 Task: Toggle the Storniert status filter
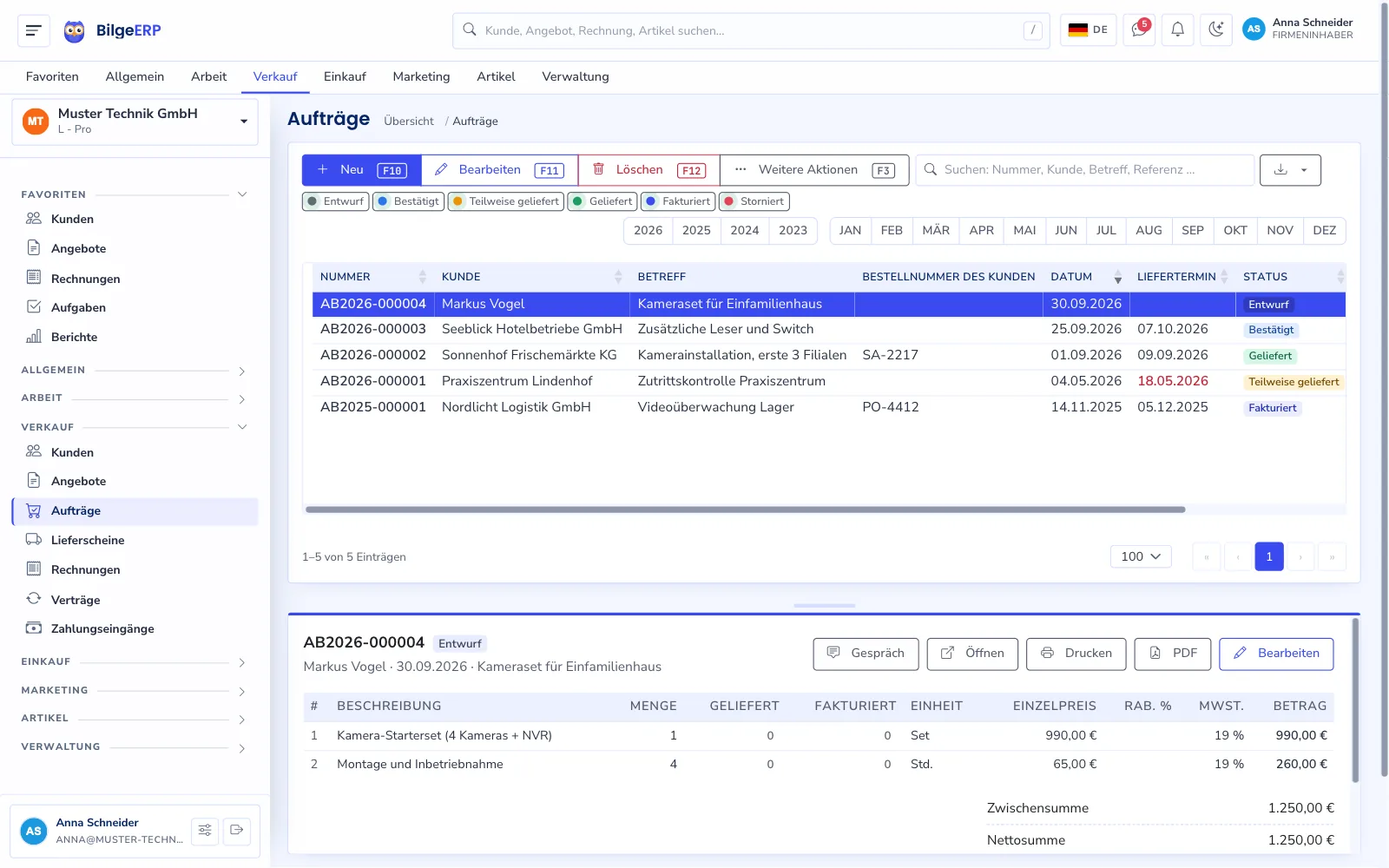click(x=754, y=201)
